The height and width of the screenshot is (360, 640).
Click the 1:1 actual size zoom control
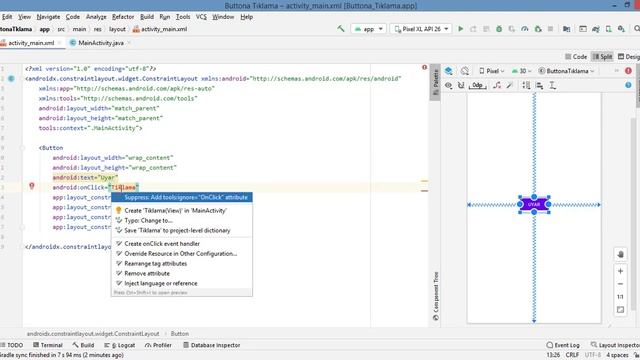click(x=620, y=297)
